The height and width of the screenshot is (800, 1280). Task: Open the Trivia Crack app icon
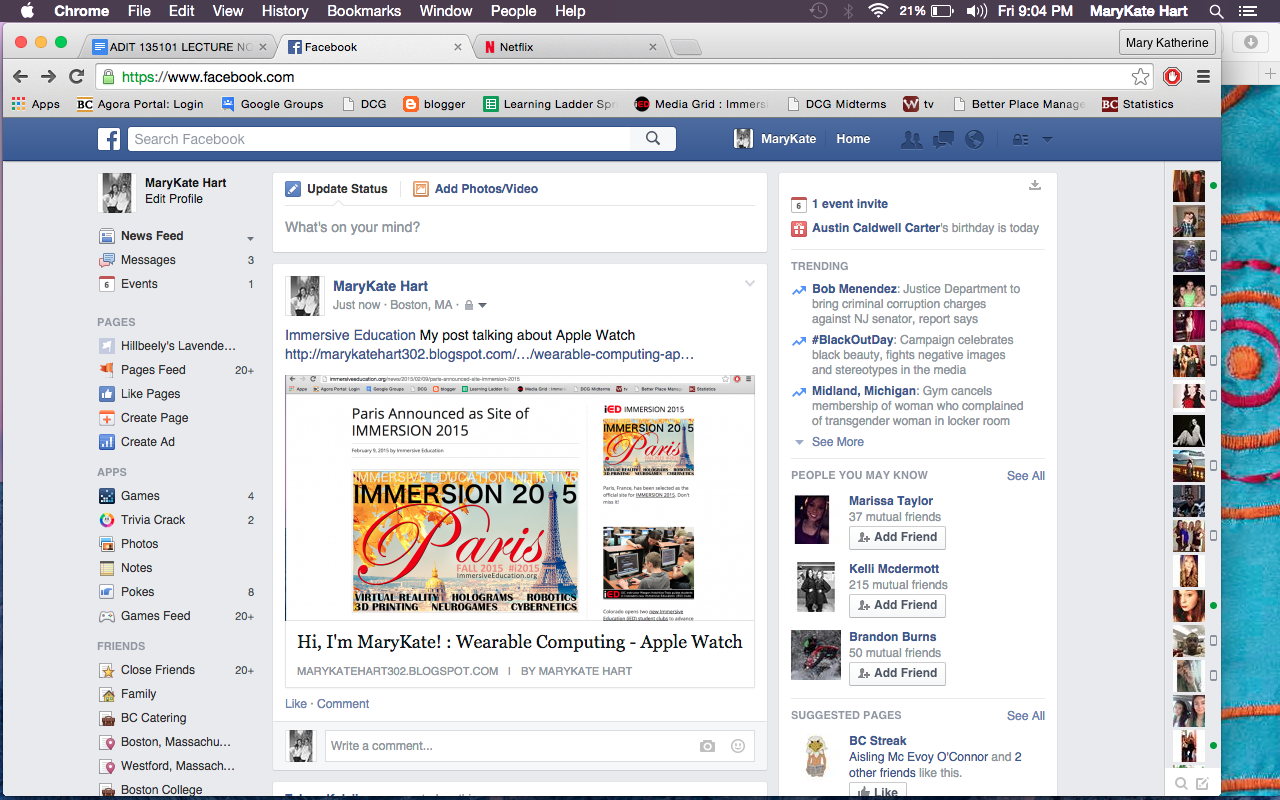pos(106,520)
